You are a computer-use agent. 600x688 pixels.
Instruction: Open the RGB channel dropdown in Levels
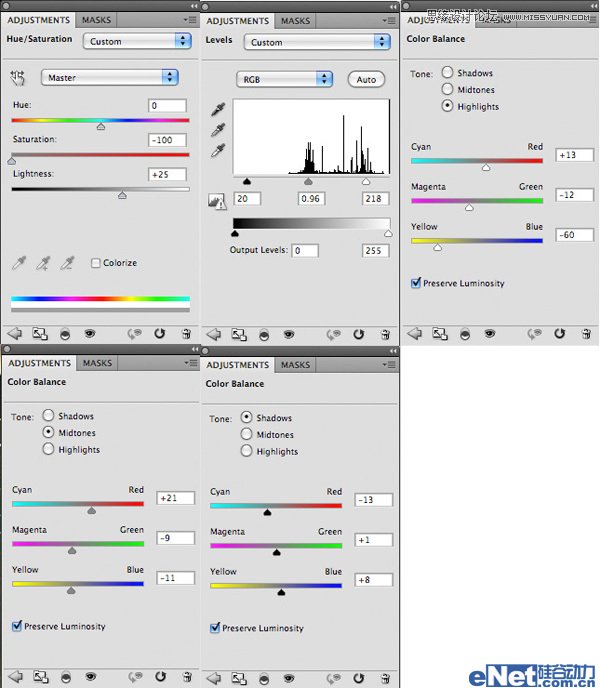coord(283,79)
